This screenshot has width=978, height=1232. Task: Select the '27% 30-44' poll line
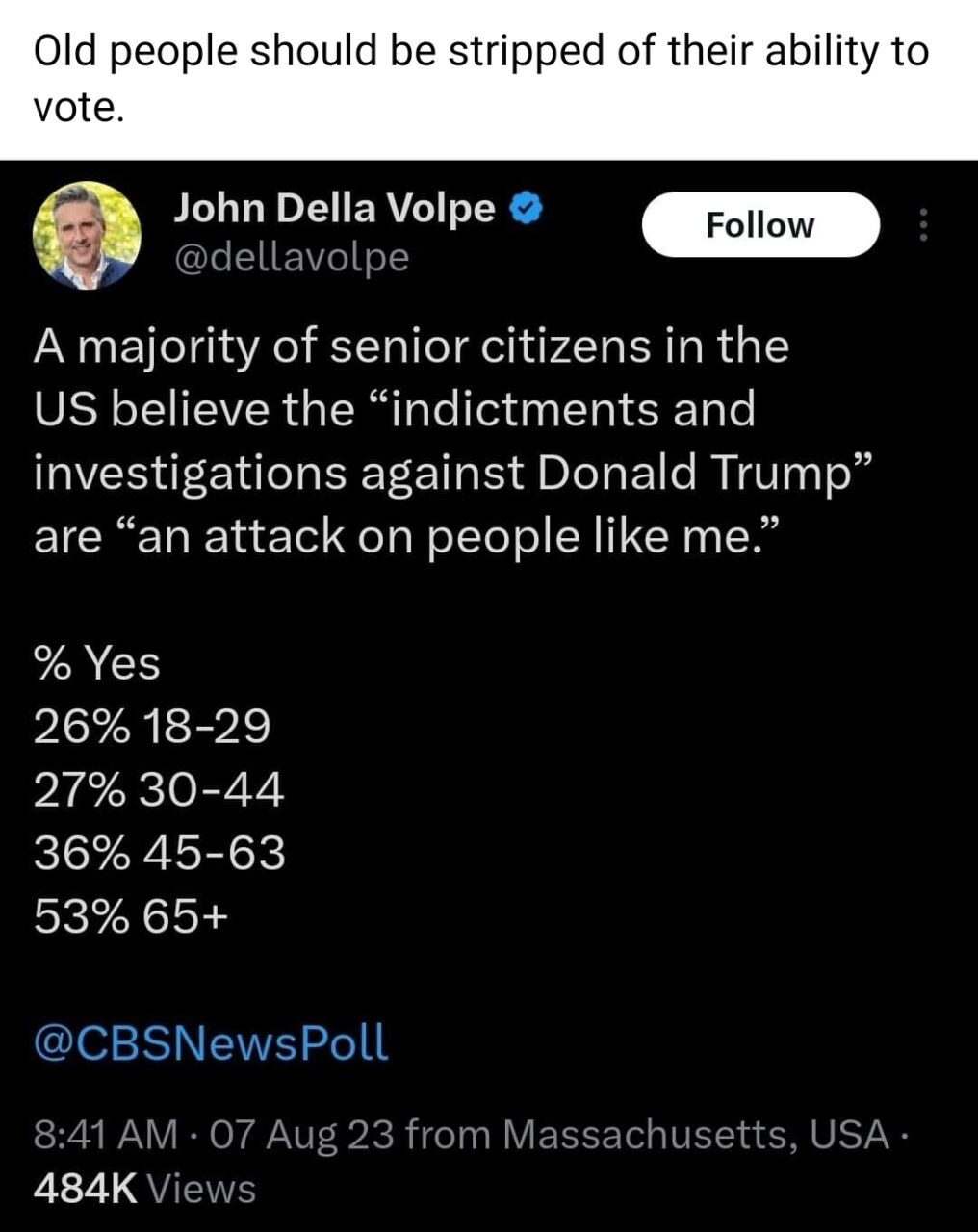click(x=159, y=789)
